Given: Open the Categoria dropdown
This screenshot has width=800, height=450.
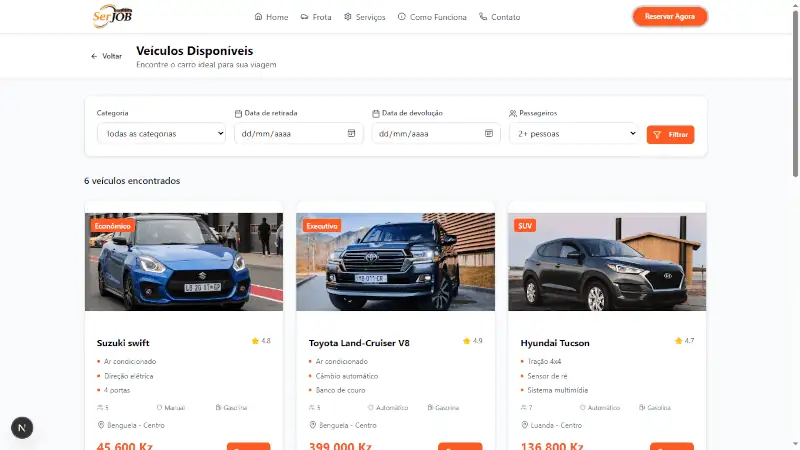Looking at the screenshot, I should (161, 134).
